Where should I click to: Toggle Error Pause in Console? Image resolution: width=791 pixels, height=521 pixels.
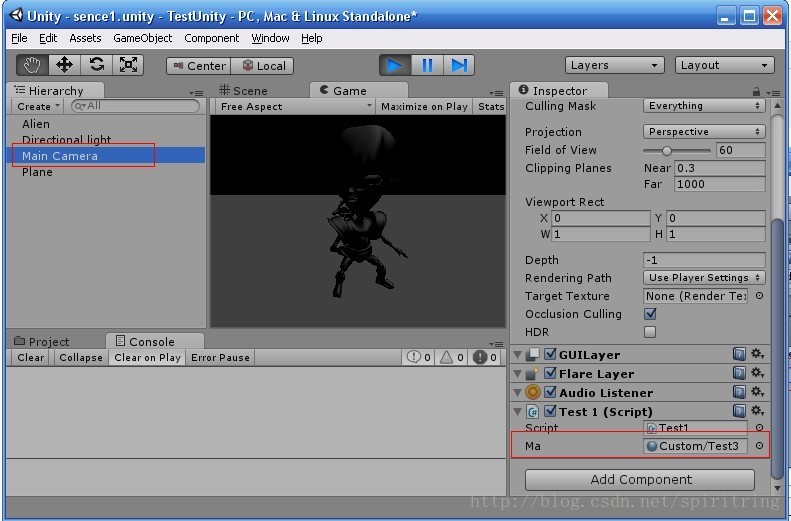pos(220,358)
